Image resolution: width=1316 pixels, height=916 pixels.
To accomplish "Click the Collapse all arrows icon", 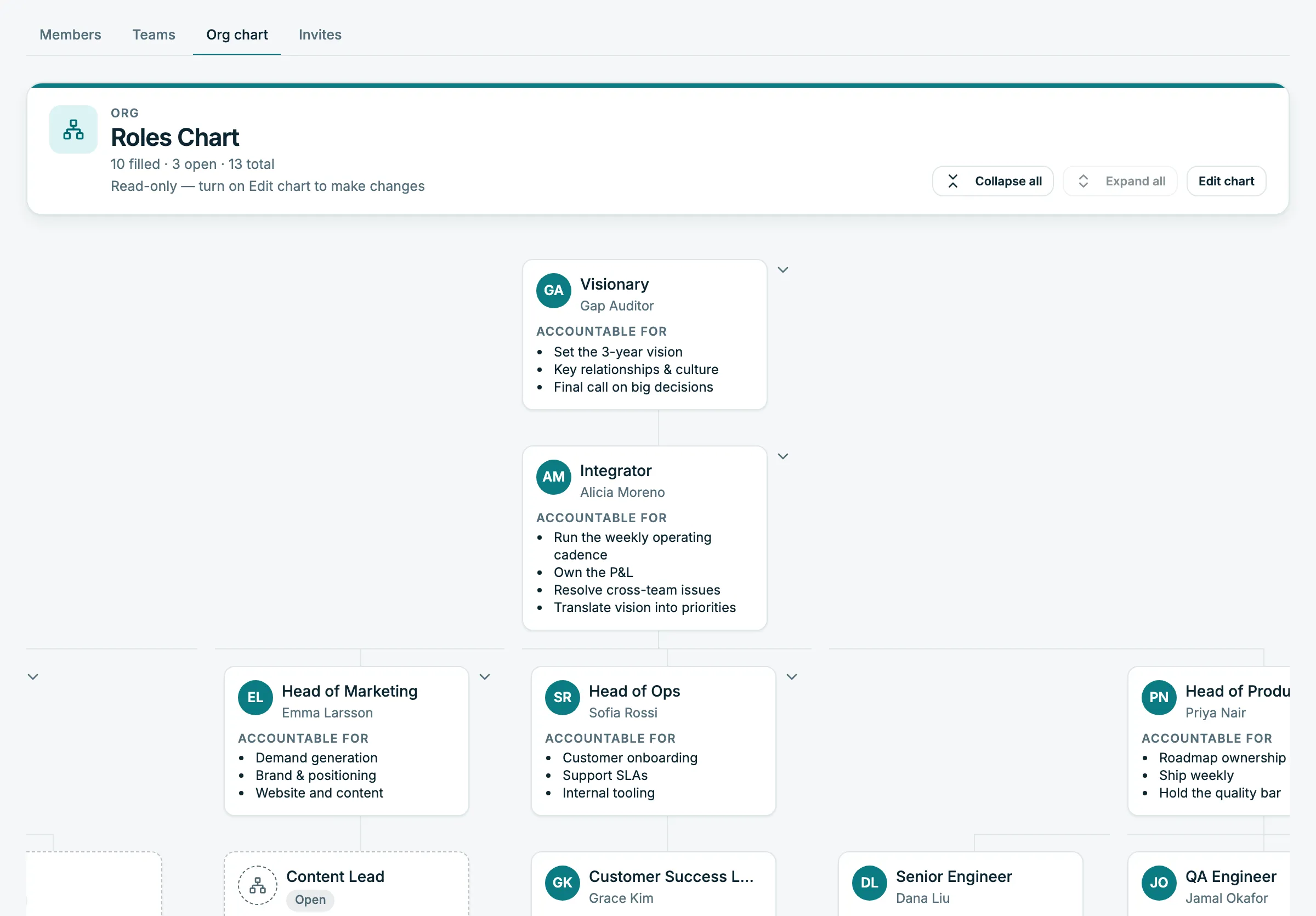I will [x=952, y=181].
